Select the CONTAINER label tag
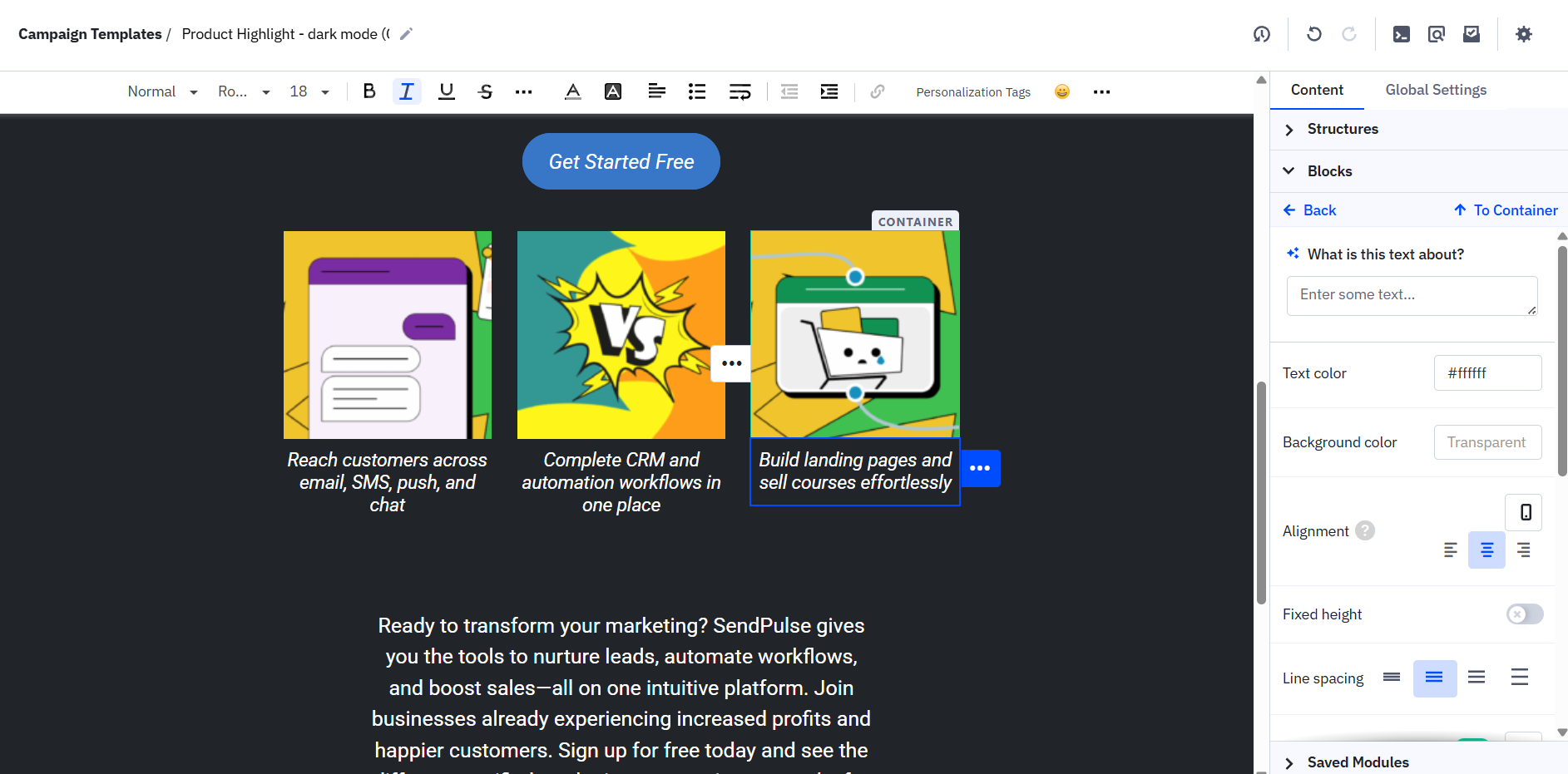Screen dimensions: 1568x774 coord(915,221)
